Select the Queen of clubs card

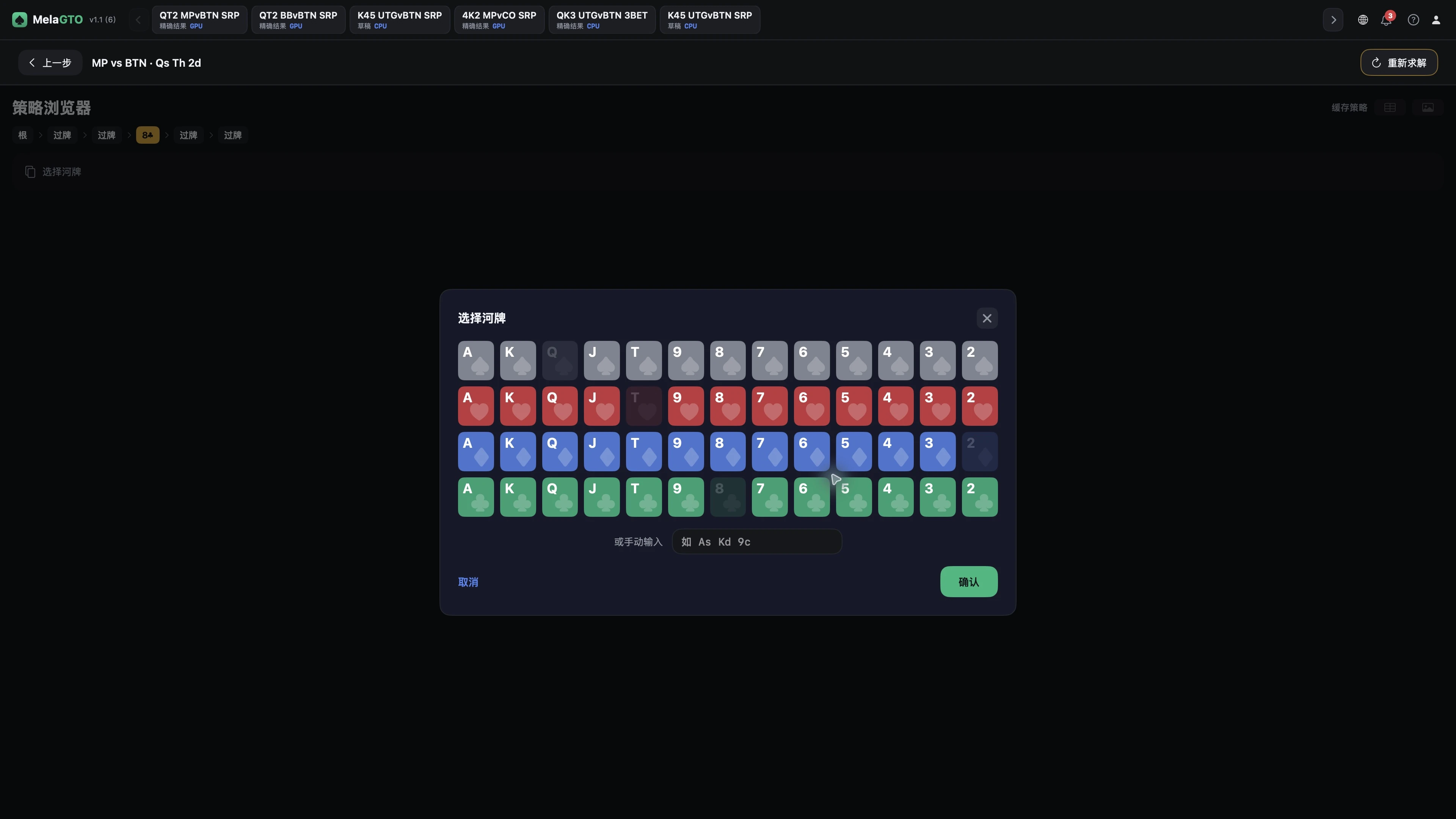click(560, 497)
